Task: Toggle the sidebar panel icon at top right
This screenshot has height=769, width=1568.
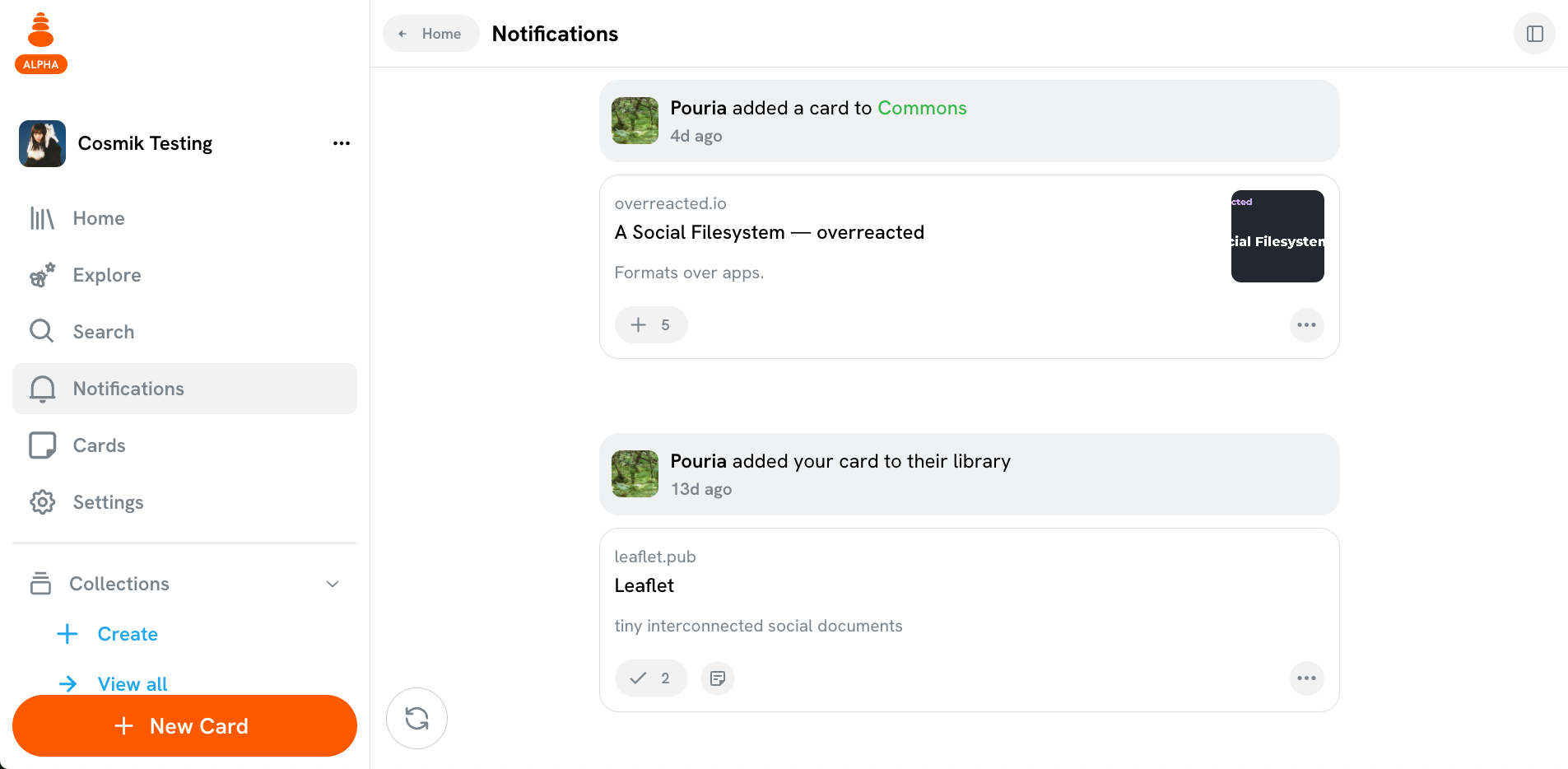Action: [x=1534, y=34]
